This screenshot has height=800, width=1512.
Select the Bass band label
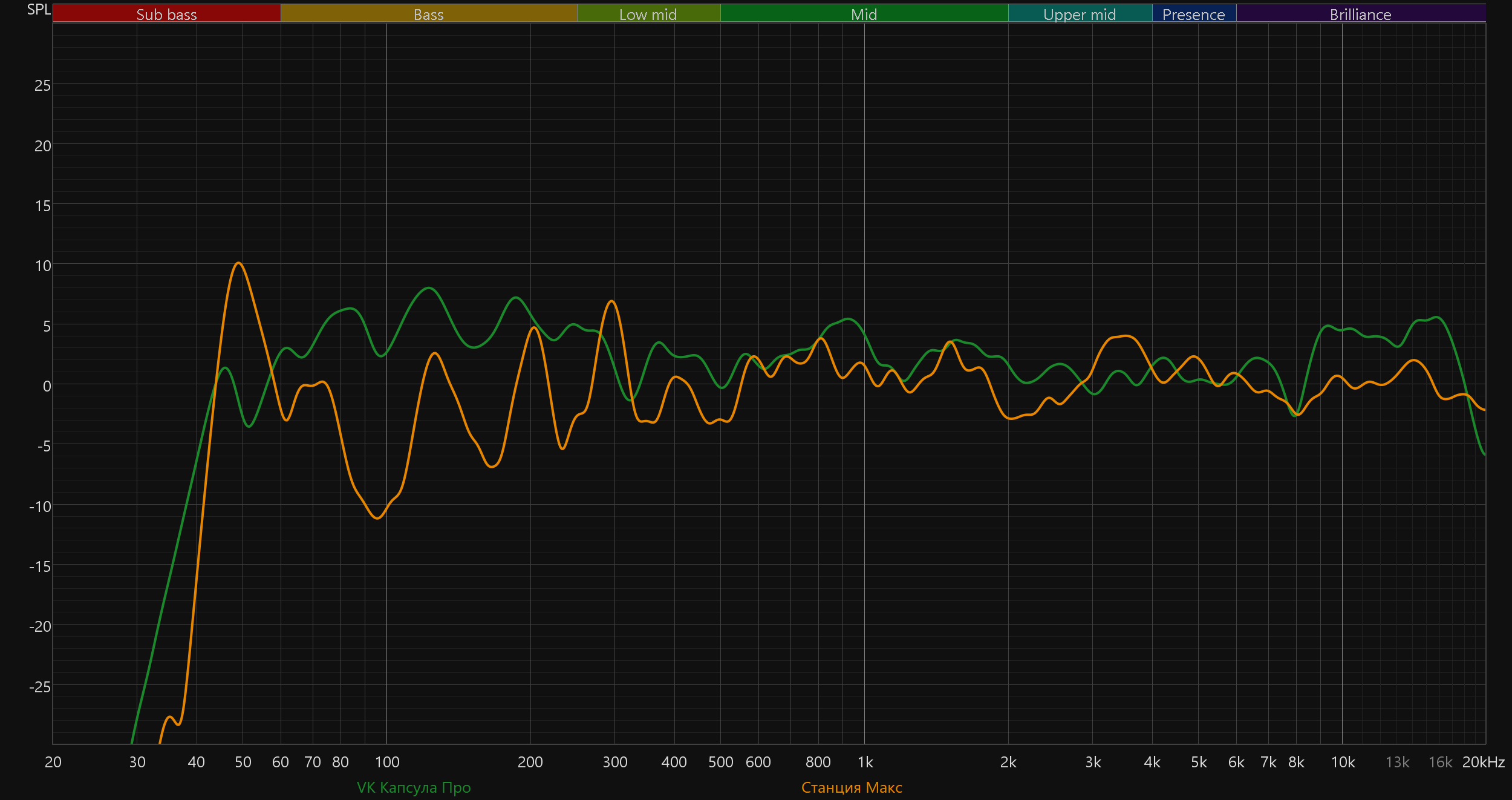(428, 14)
